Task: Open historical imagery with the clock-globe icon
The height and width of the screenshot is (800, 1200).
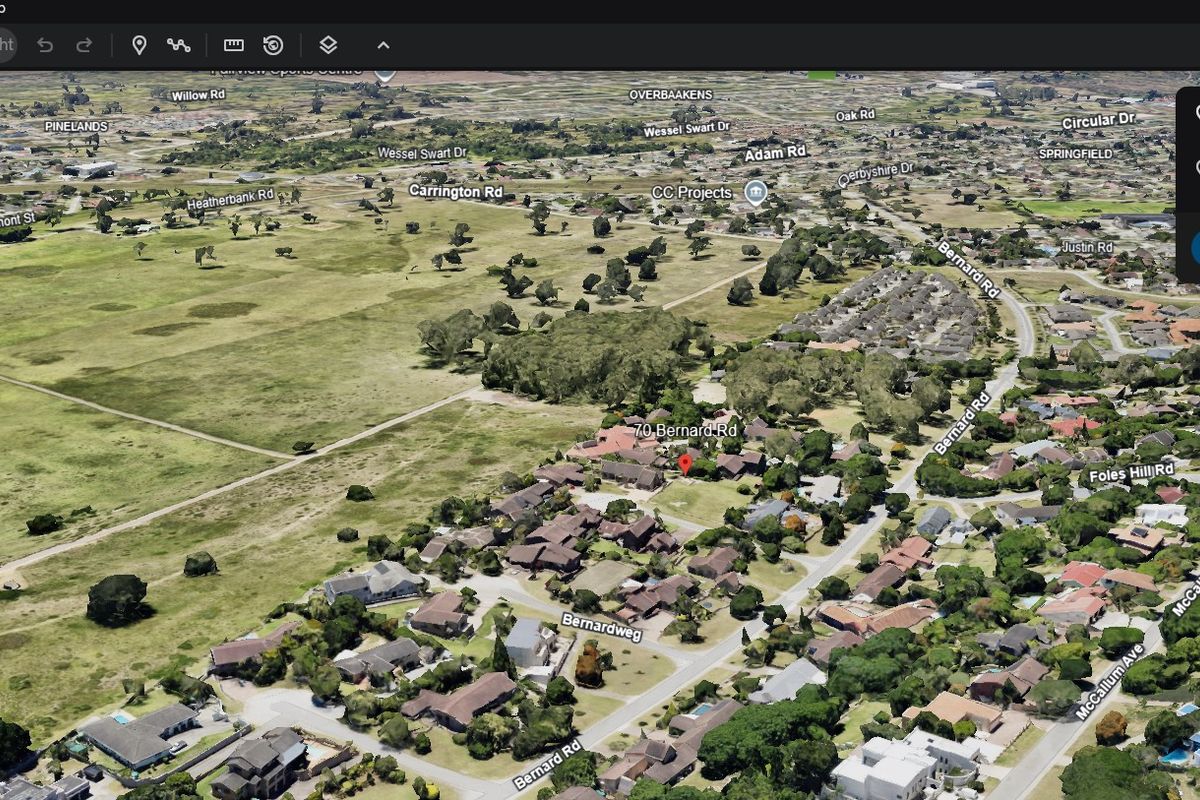Action: (275, 45)
